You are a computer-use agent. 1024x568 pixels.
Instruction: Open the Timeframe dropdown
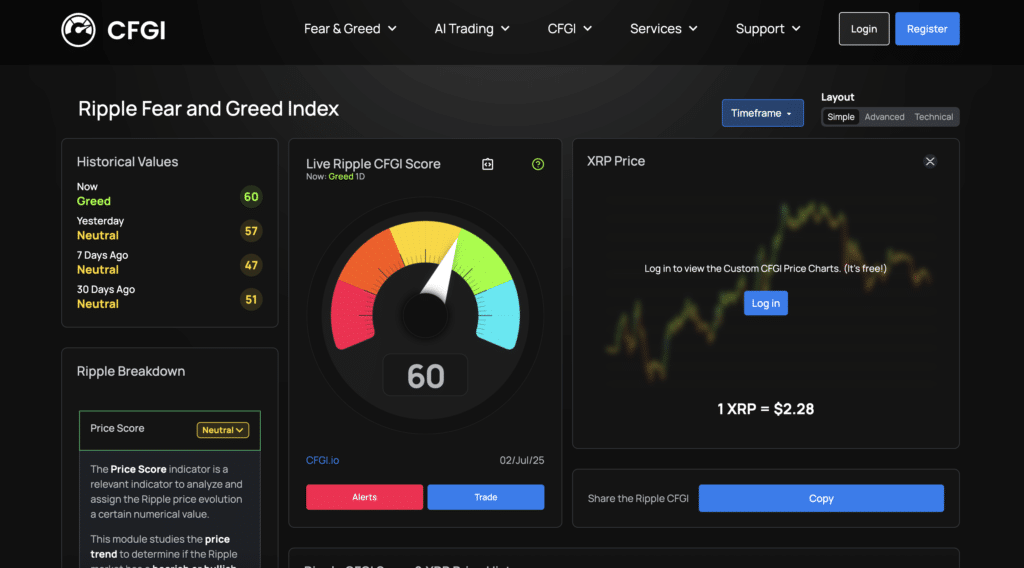click(762, 113)
